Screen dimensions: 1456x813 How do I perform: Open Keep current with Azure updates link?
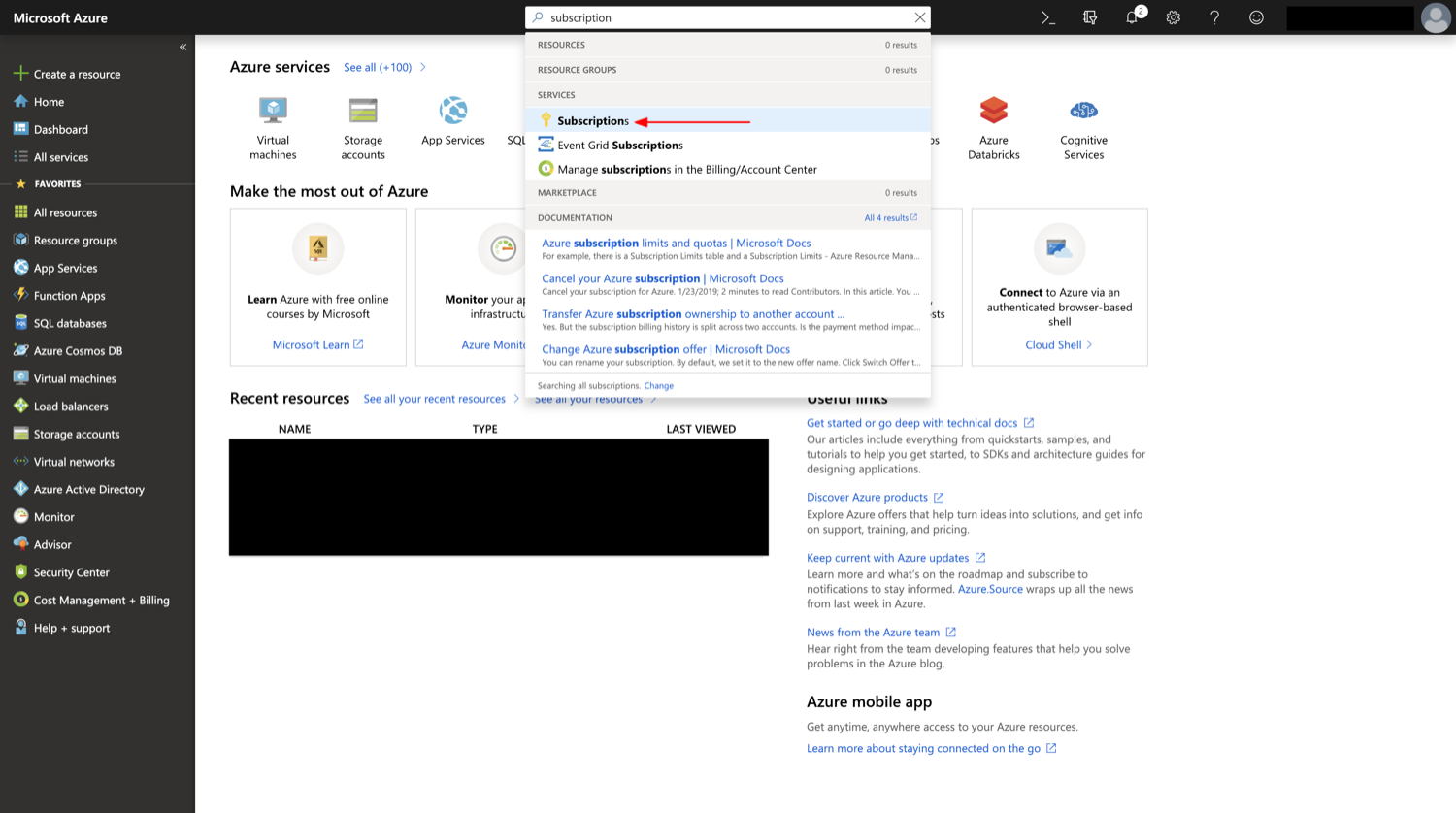pos(895,558)
